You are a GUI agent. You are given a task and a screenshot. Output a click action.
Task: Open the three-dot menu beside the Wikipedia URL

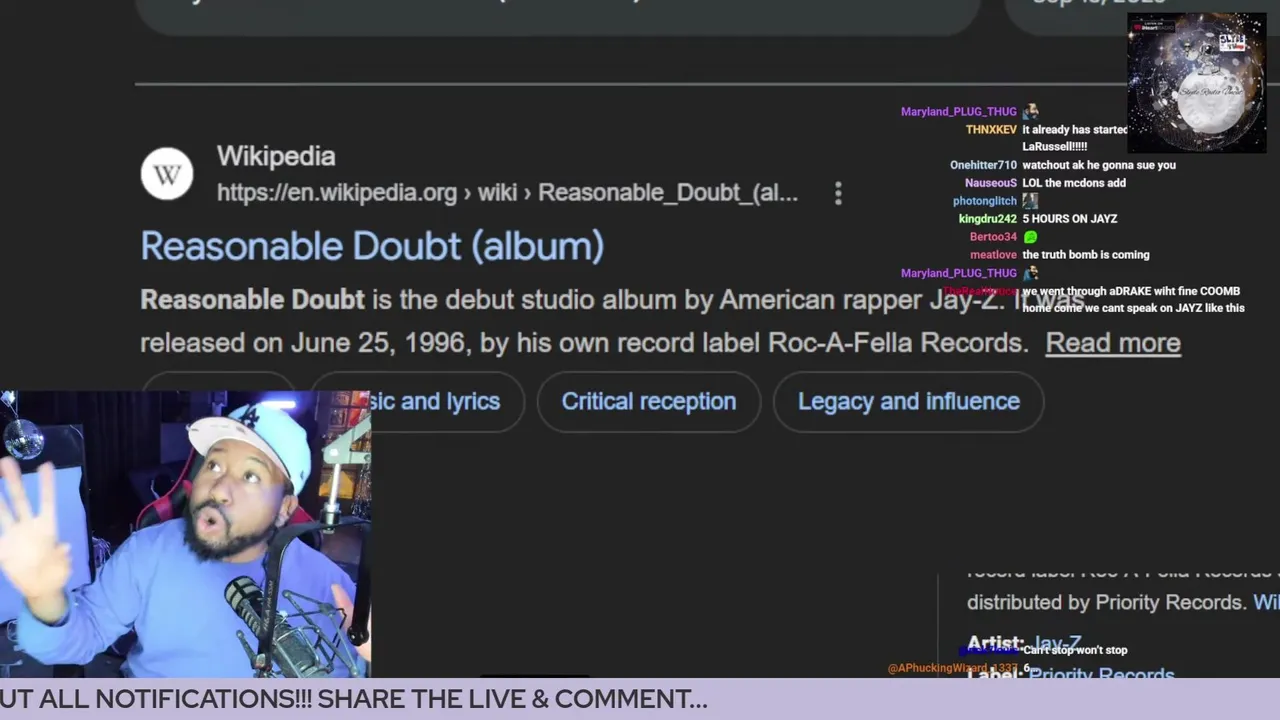(838, 193)
